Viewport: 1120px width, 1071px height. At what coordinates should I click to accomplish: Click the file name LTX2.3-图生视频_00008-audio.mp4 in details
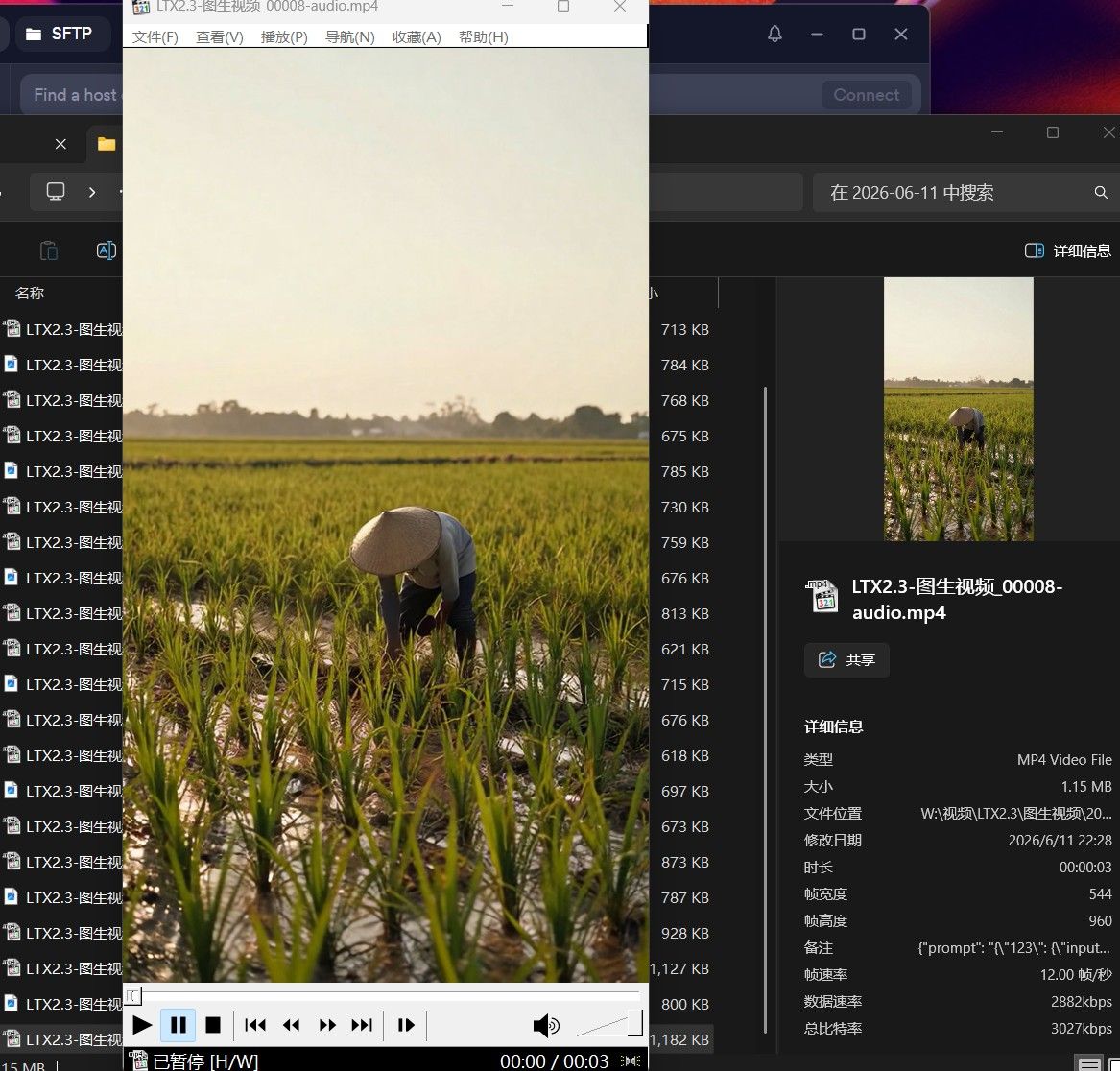click(957, 600)
